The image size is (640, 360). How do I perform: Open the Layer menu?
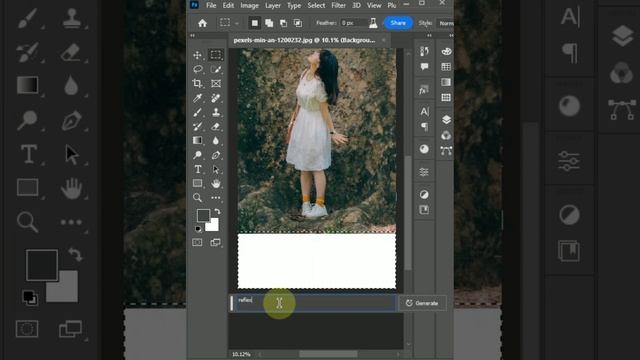(x=273, y=5)
